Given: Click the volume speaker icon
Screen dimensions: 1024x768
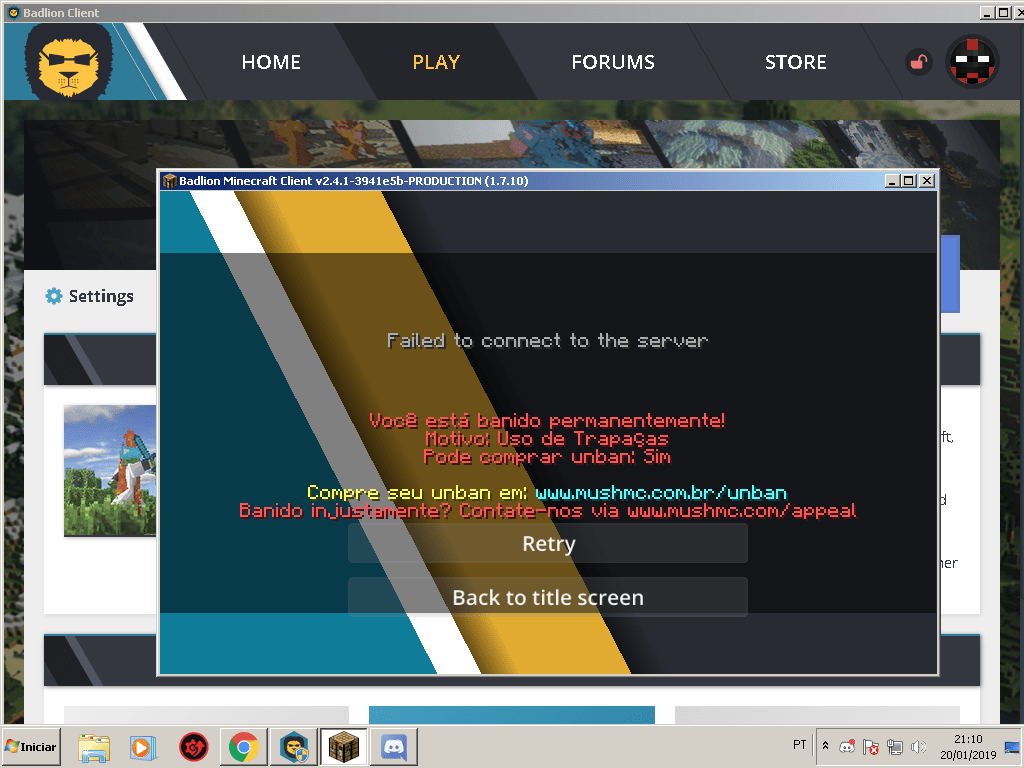Looking at the screenshot, I should pyautogui.click(x=919, y=746).
